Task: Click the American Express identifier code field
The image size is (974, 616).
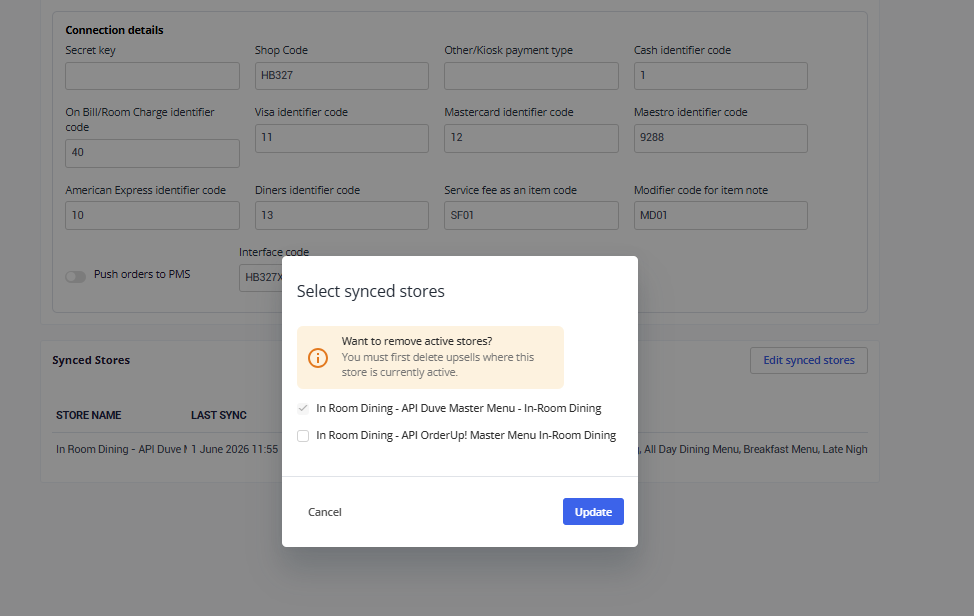Action: pyautogui.click(x=152, y=215)
